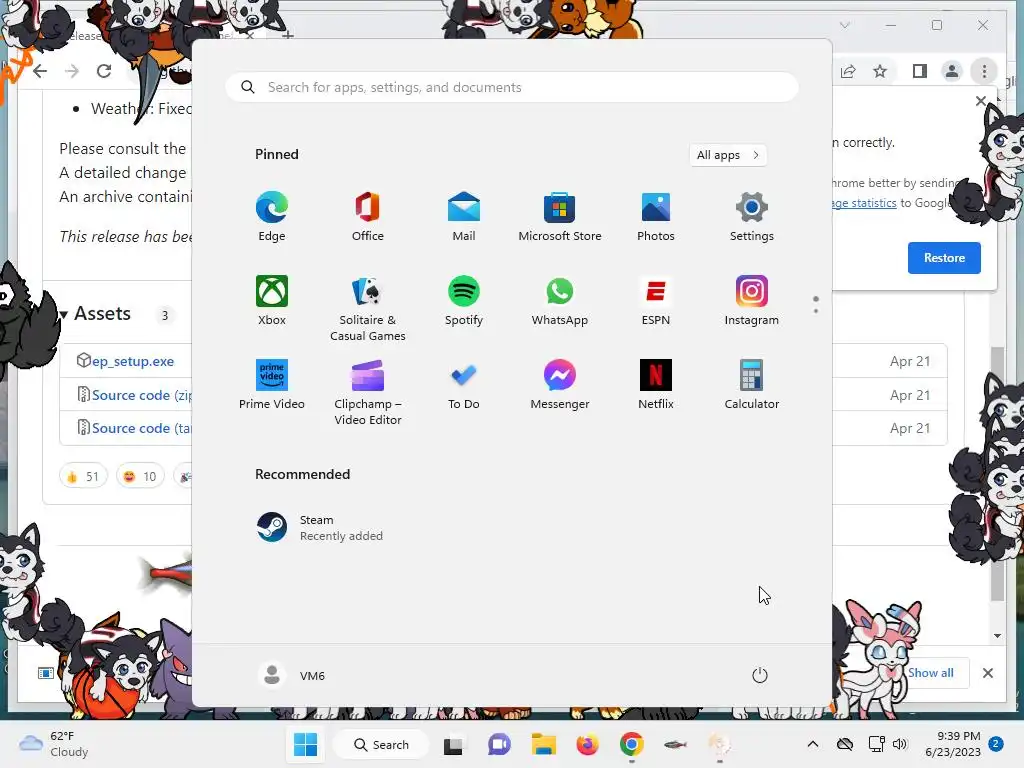Screen dimensions: 1024x768
Task: Dismiss the Chrome restore popup
Action: [980, 101]
